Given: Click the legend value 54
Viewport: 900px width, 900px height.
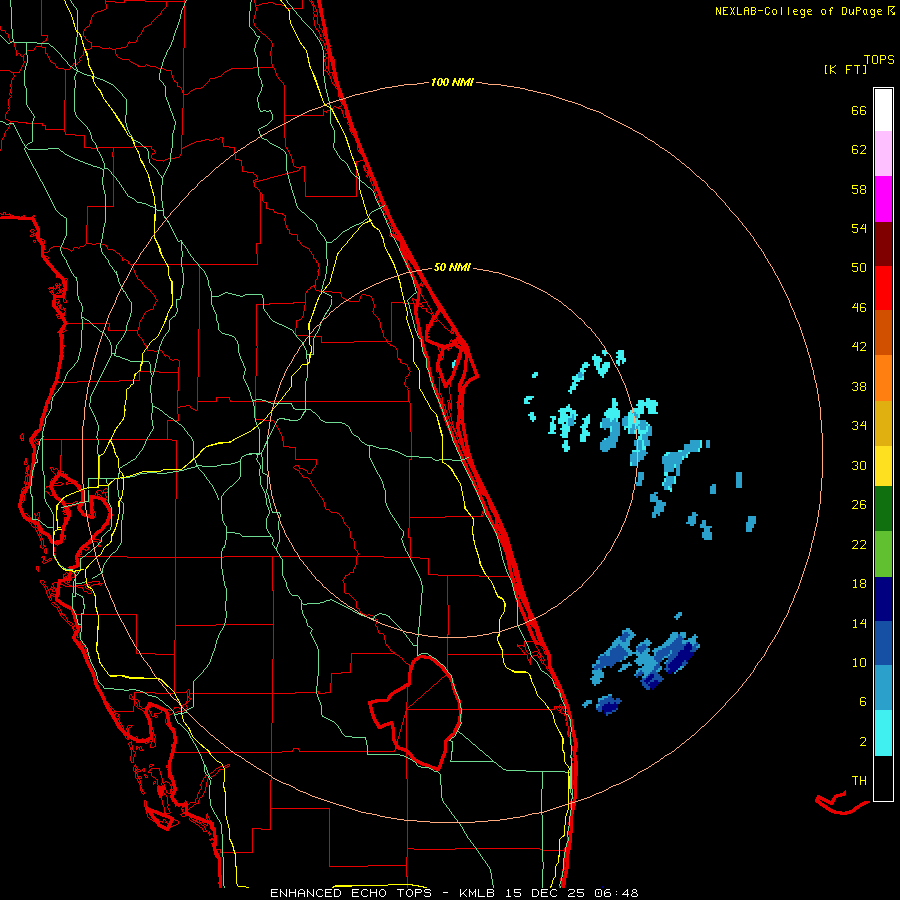Looking at the screenshot, I should [x=859, y=228].
